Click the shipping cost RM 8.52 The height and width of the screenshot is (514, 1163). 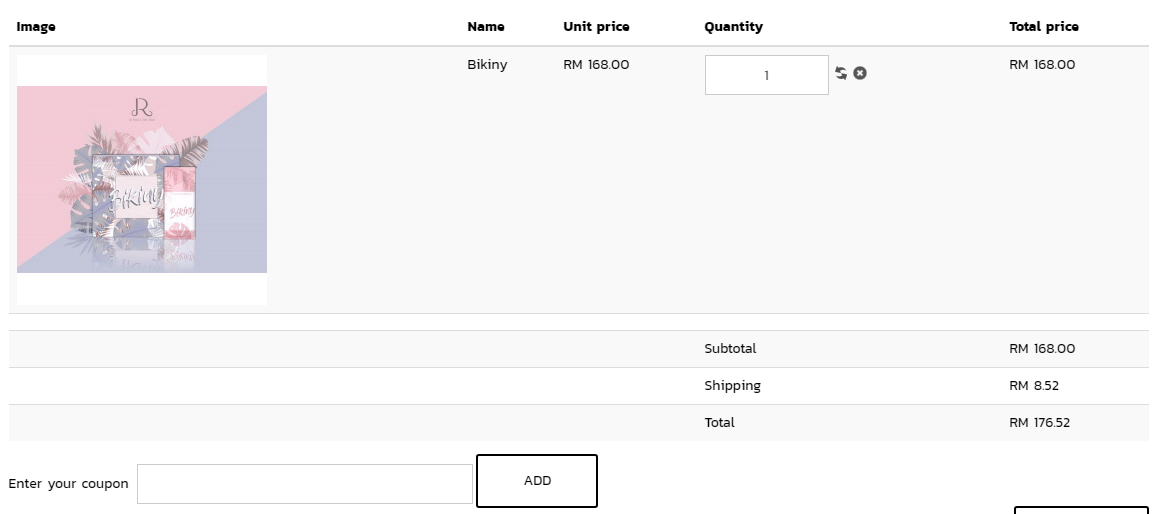1034,386
